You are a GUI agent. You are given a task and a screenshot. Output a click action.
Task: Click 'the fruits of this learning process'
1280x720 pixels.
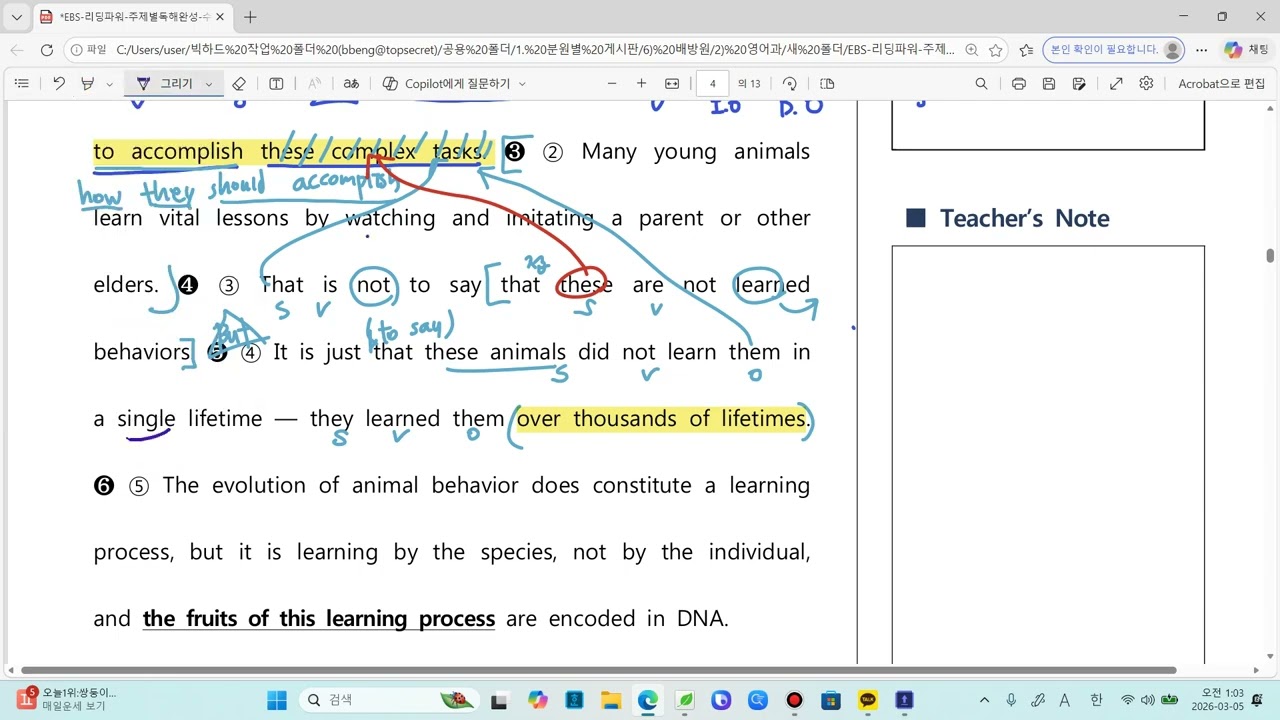click(319, 618)
